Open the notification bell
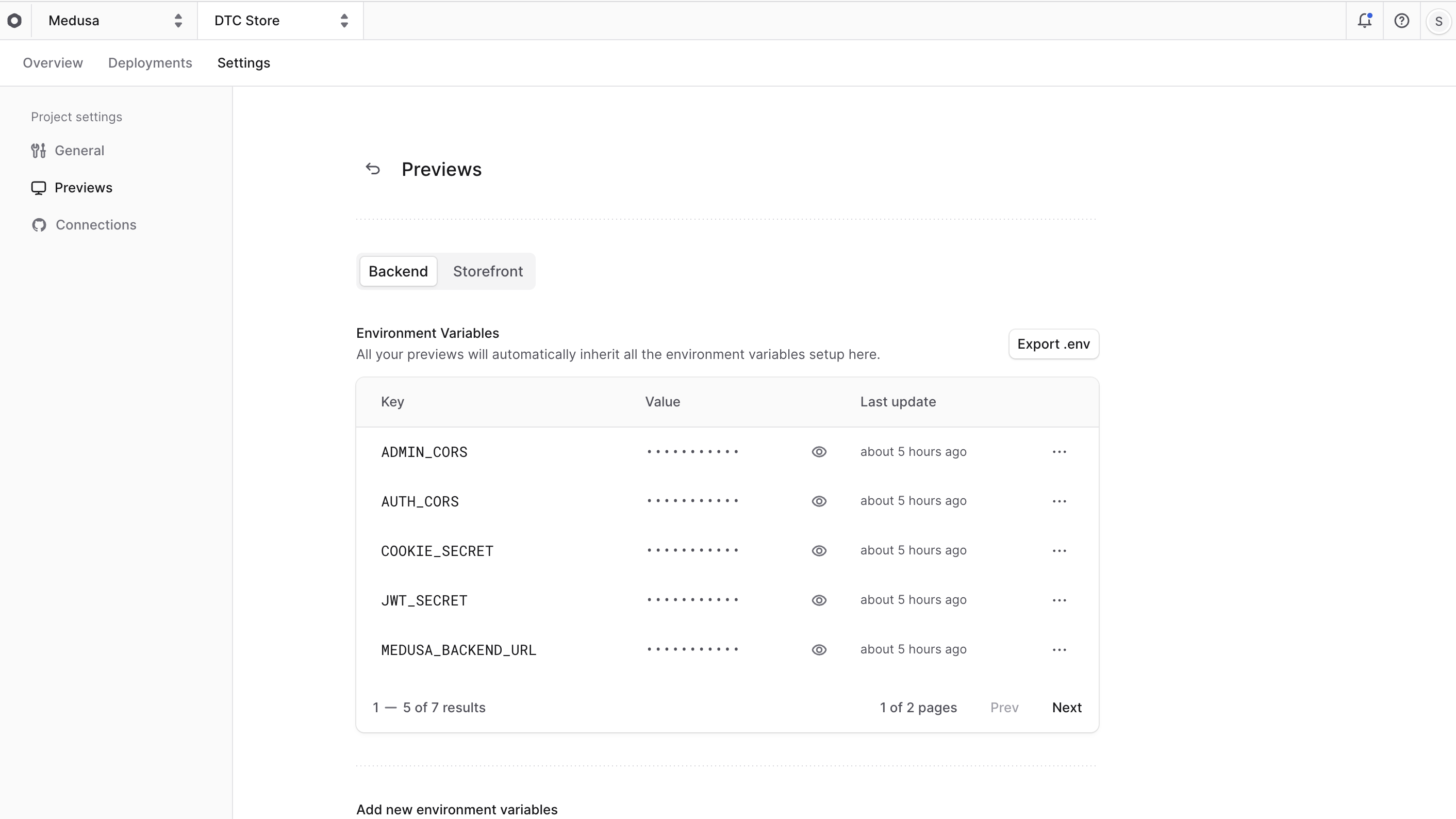Image resolution: width=1456 pixels, height=819 pixels. [x=1365, y=20]
